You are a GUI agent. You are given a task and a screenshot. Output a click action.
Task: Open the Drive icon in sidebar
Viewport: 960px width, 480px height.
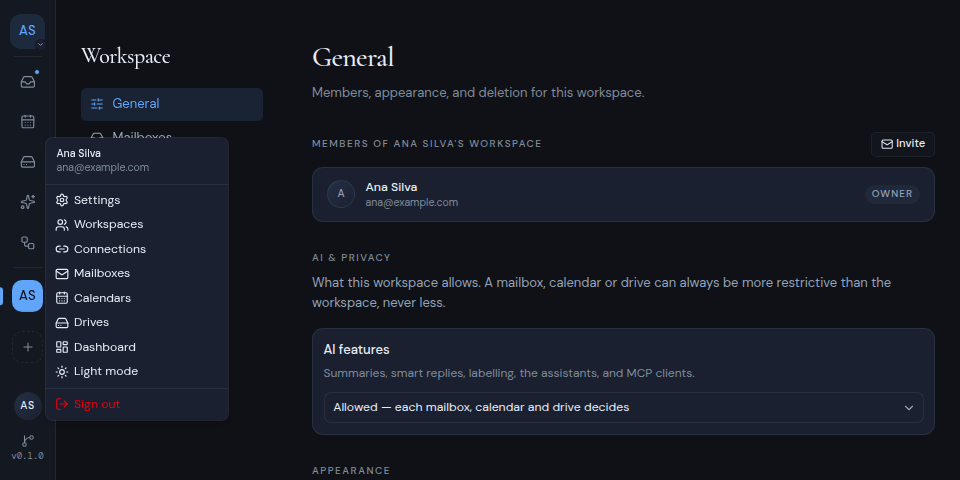[28, 162]
